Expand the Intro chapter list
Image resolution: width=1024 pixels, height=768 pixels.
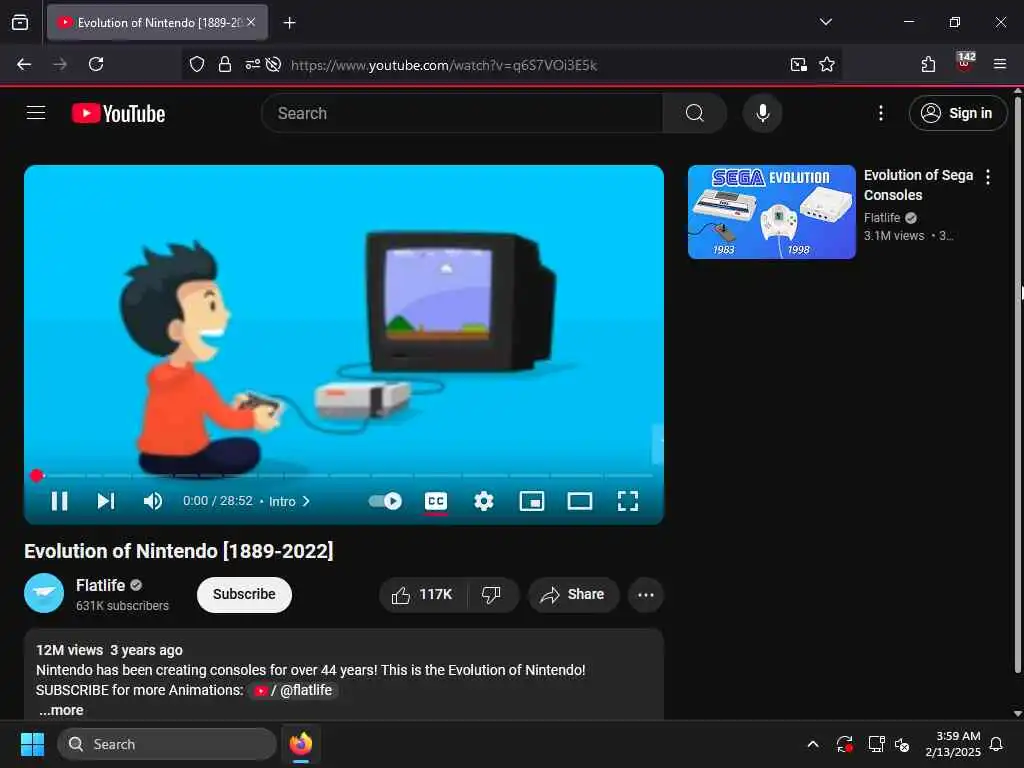[x=289, y=502]
